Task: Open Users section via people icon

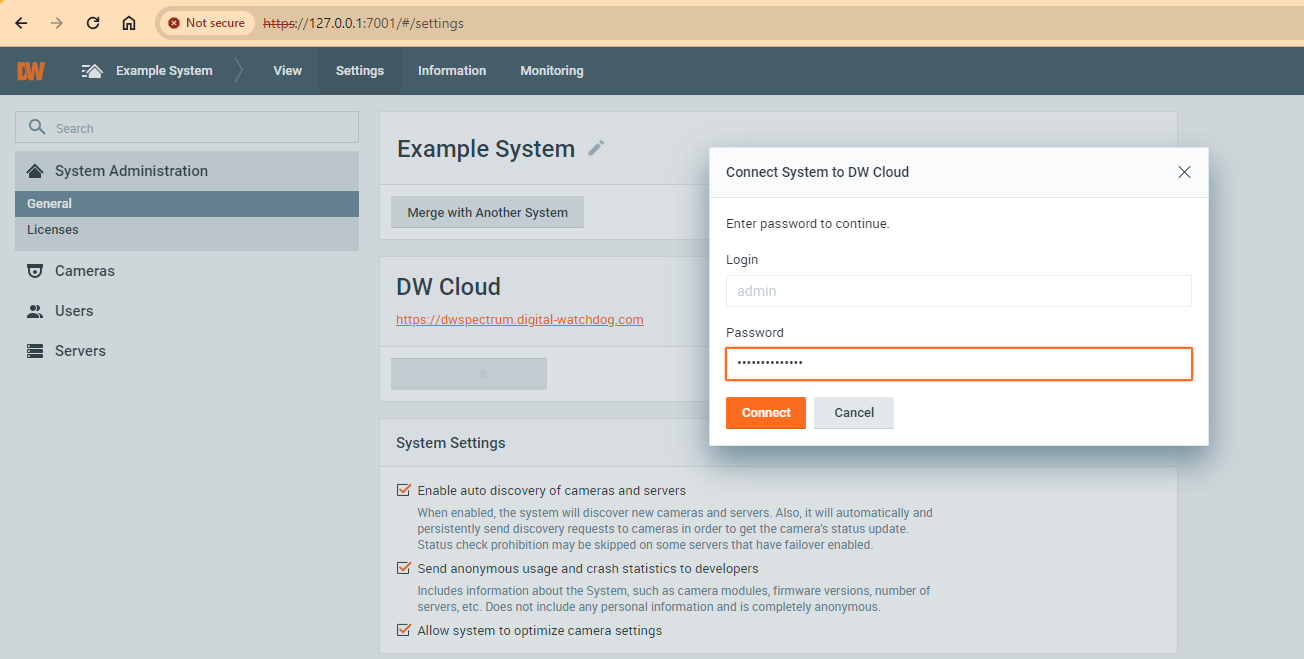Action: pos(35,311)
